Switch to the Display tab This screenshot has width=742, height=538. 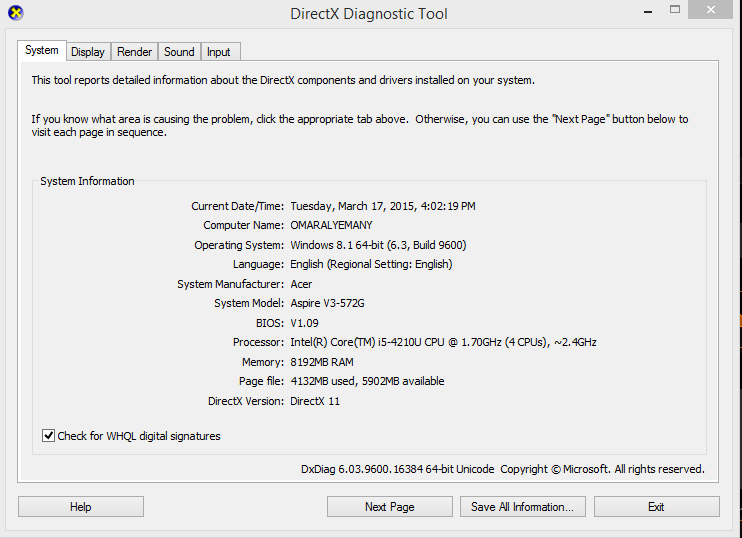[88, 52]
